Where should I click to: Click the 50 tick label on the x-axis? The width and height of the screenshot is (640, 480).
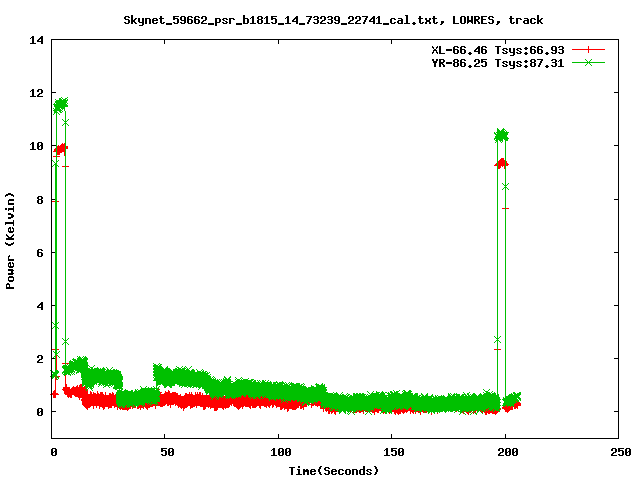click(166, 451)
